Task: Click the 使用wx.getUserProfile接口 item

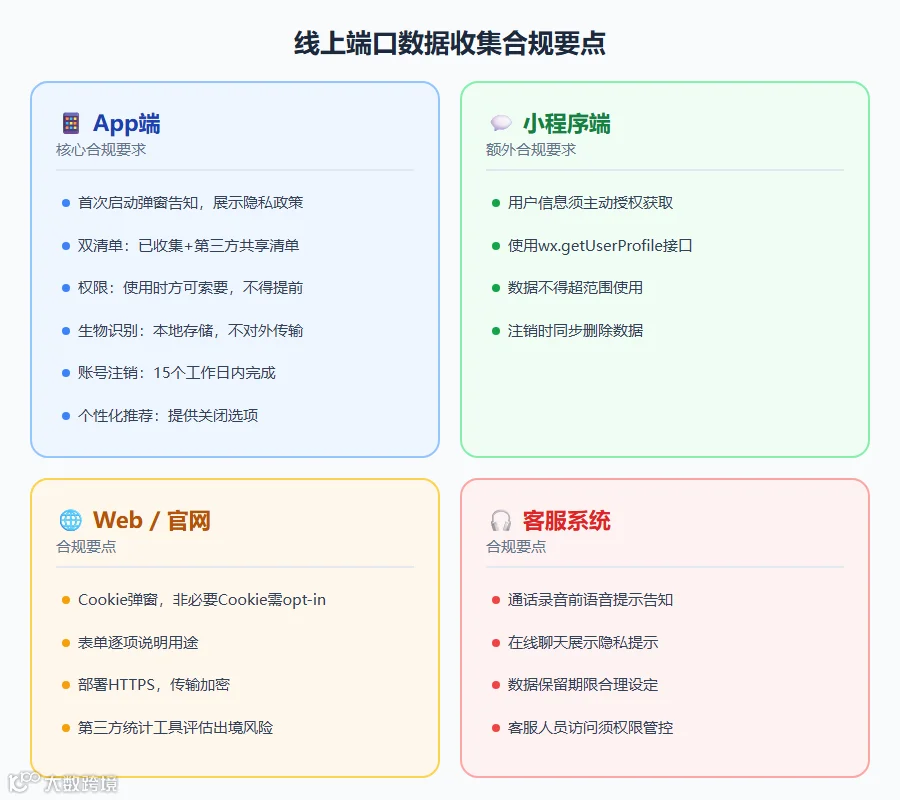Action: [600, 246]
